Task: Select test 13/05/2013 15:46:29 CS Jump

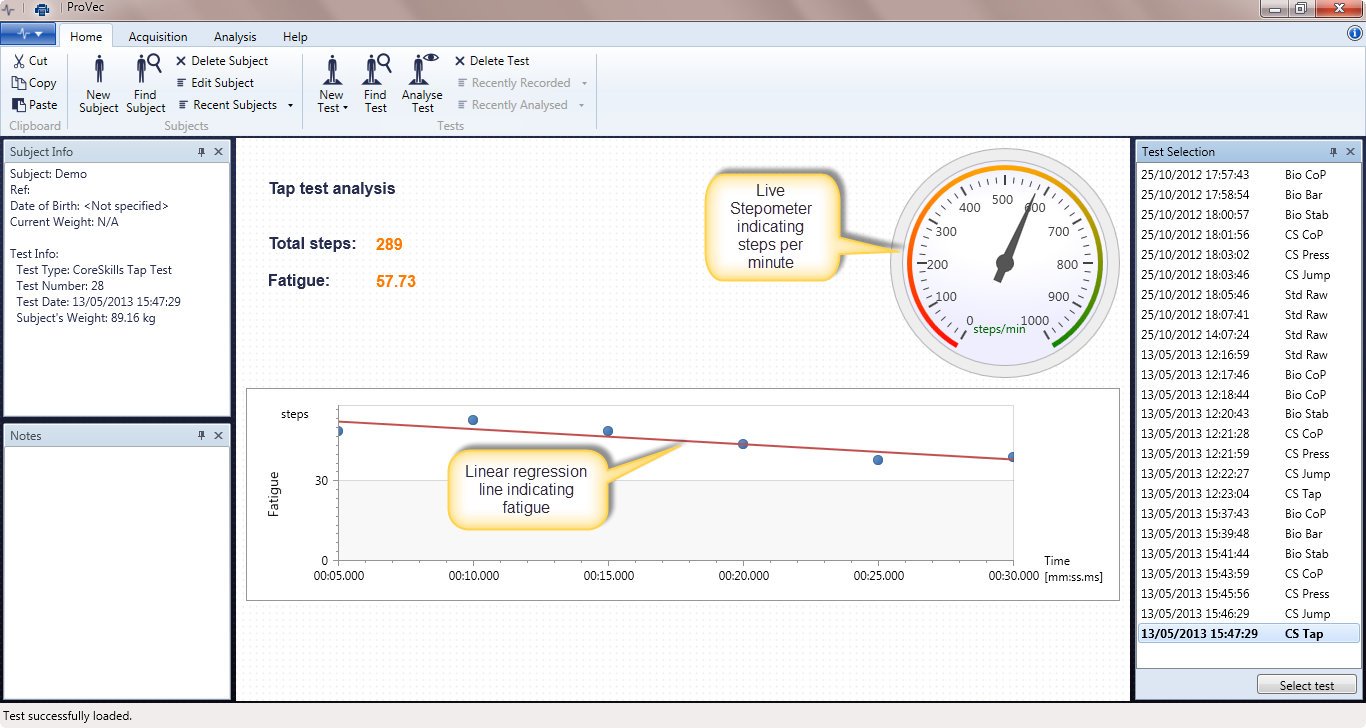Action: pyautogui.click(x=1249, y=614)
